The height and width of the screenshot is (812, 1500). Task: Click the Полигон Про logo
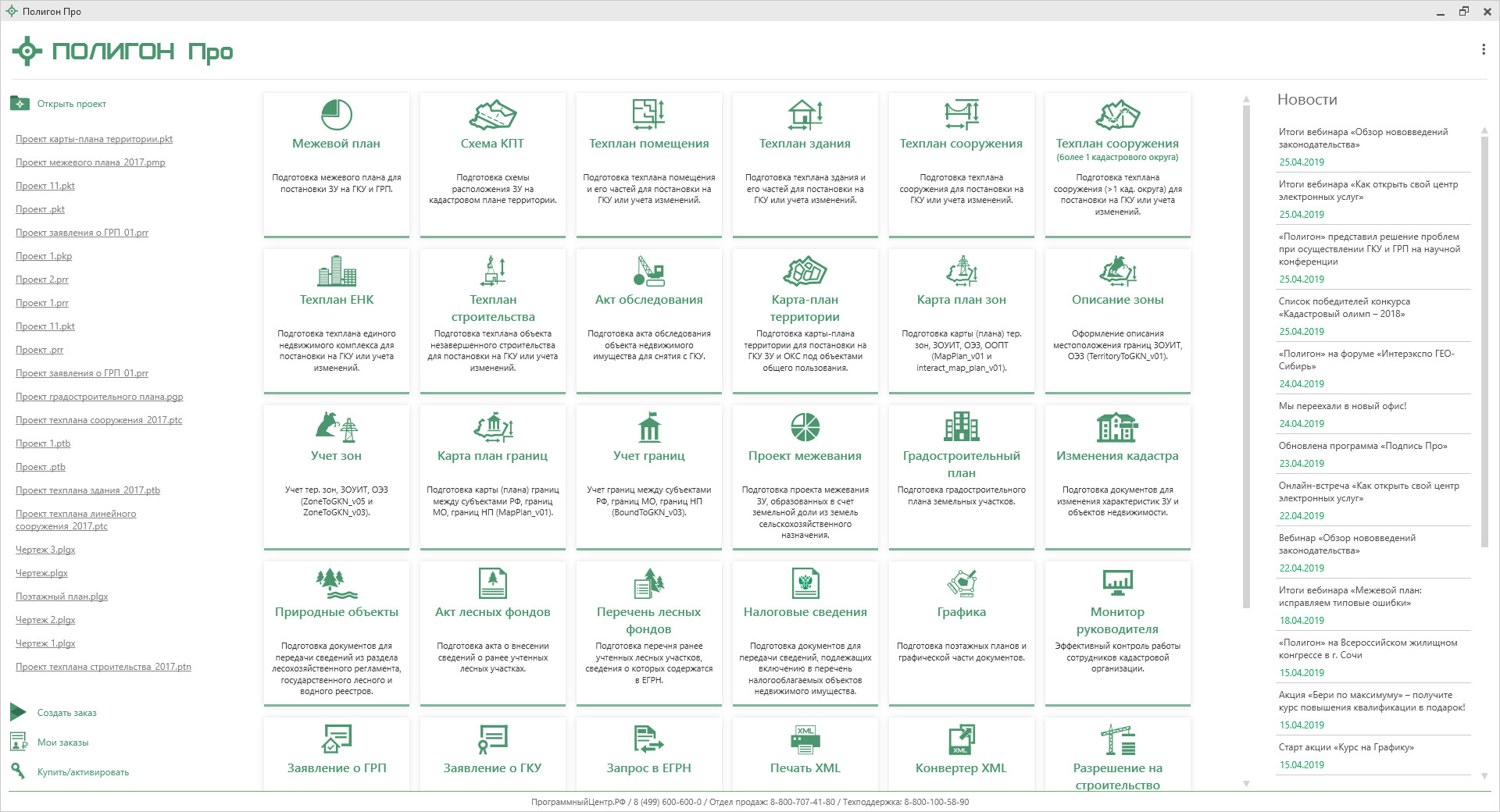pyautogui.click(x=123, y=51)
